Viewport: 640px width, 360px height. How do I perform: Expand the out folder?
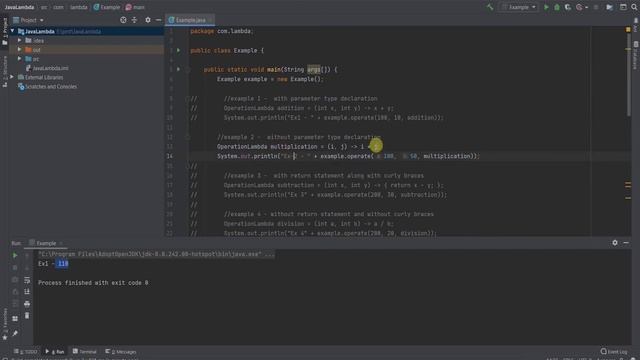(19, 49)
